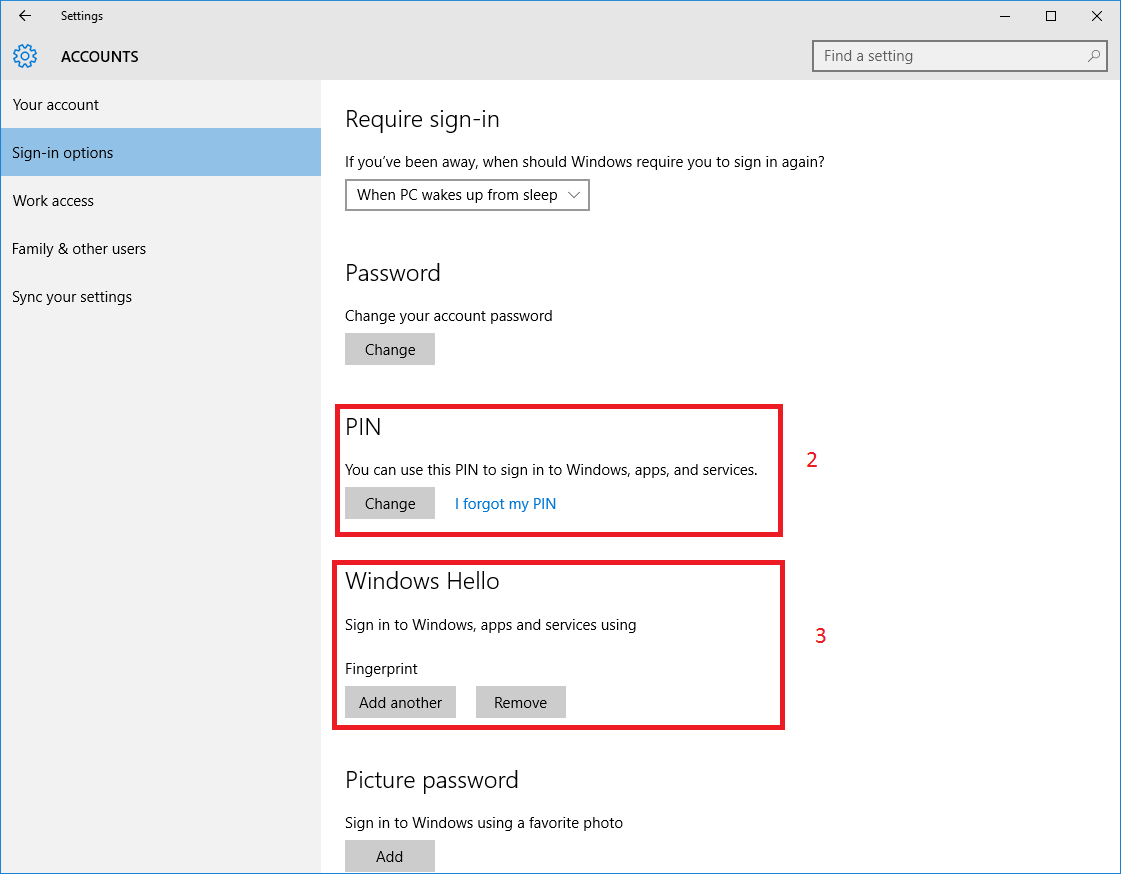Open Sync your settings
This screenshot has height=874, width=1121.
pos(161,297)
